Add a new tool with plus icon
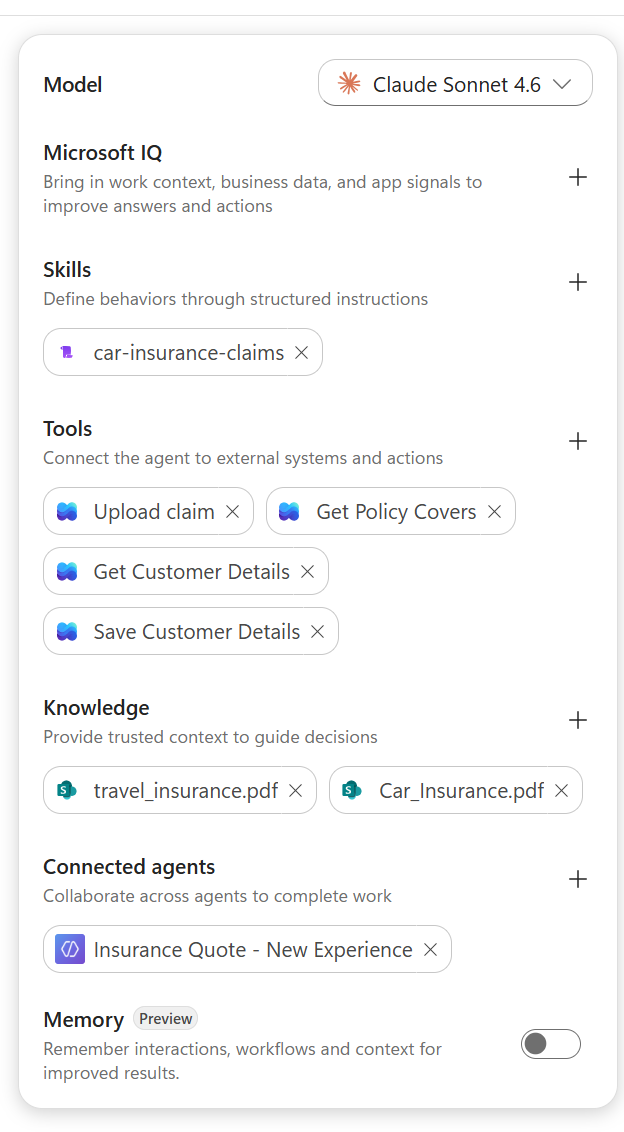624x1132 pixels. pos(578,441)
